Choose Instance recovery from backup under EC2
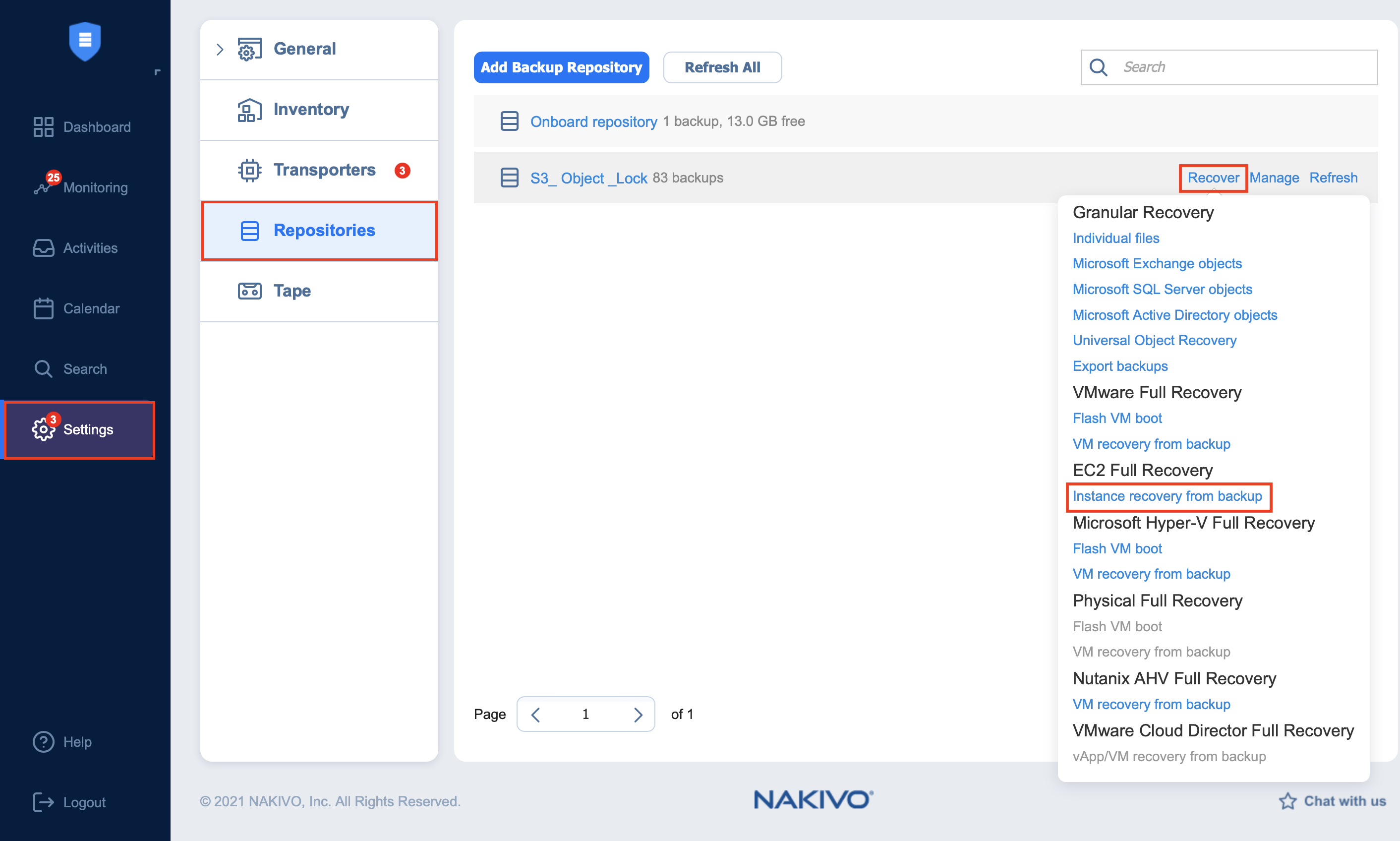 (1167, 496)
